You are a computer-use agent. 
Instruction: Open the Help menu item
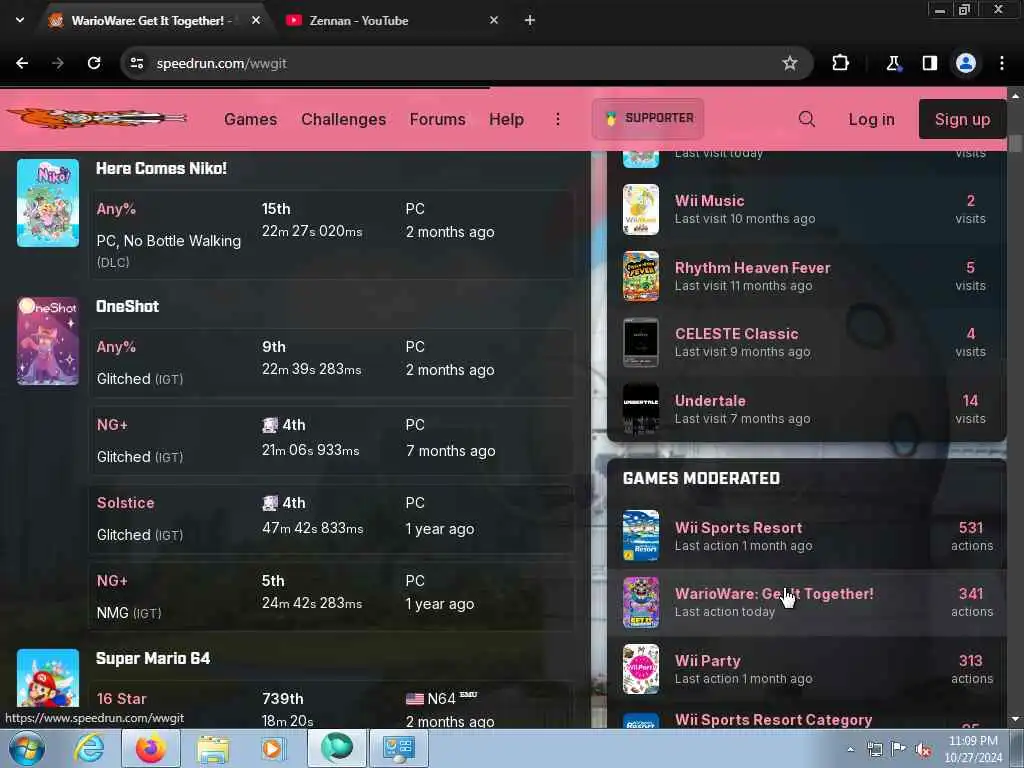(507, 120)
